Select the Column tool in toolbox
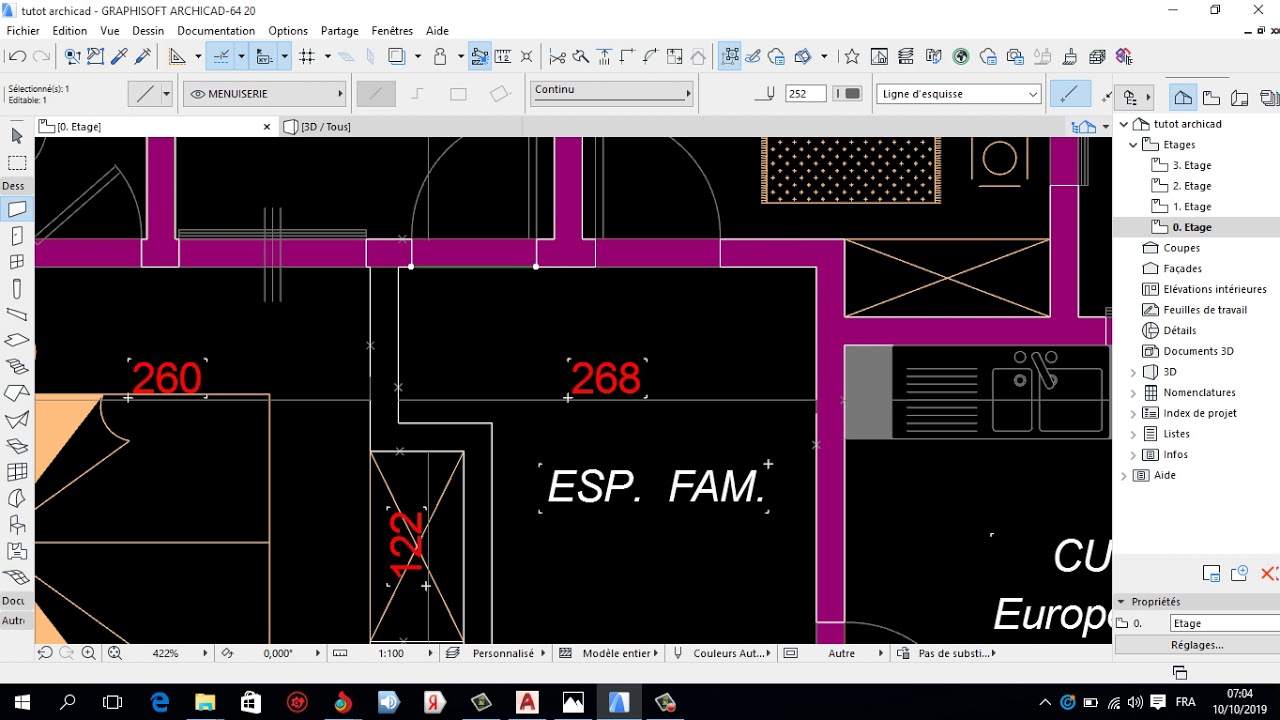 [x=17, y=289]
